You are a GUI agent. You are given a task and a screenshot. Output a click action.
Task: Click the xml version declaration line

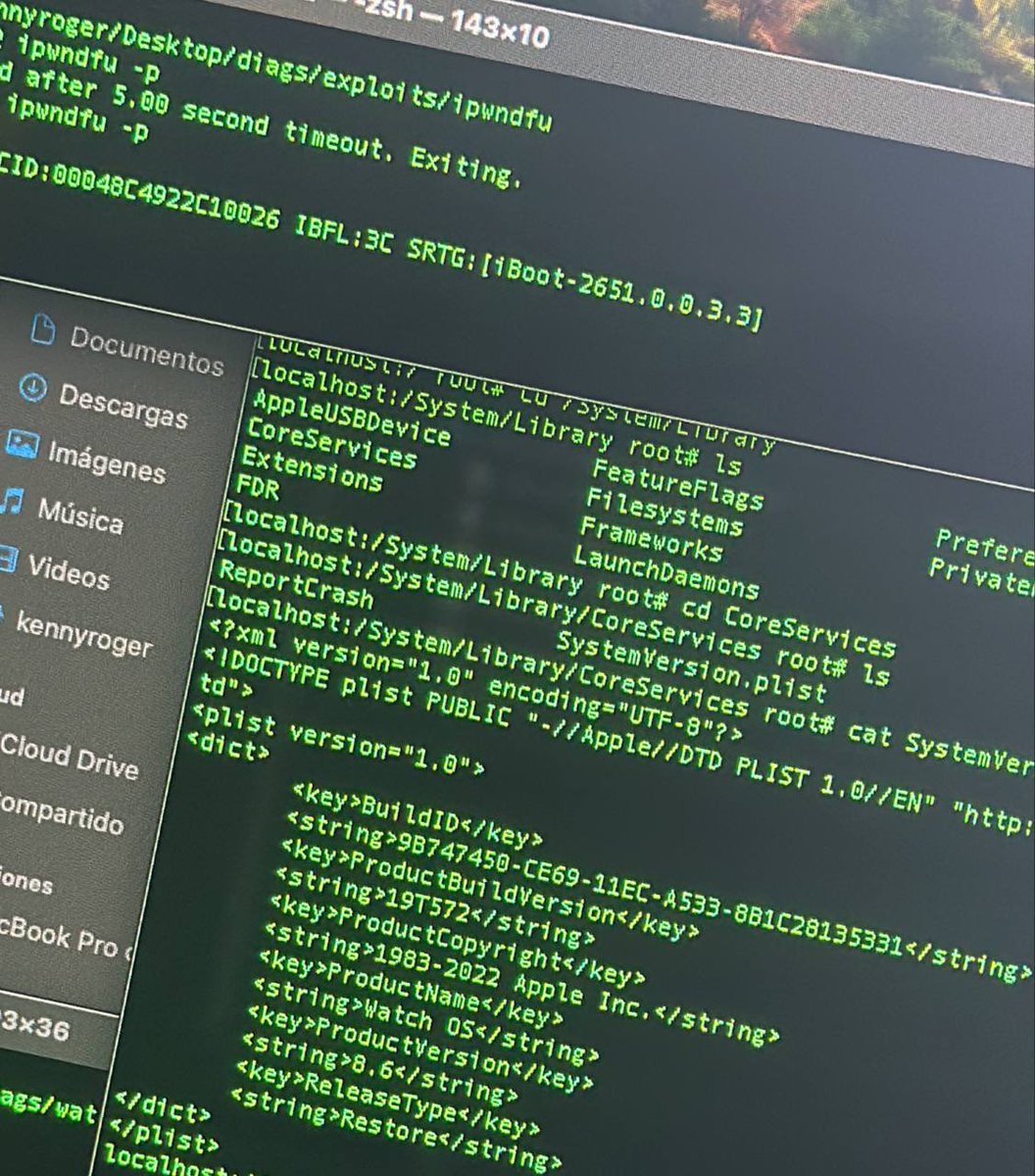click(475, 675)
